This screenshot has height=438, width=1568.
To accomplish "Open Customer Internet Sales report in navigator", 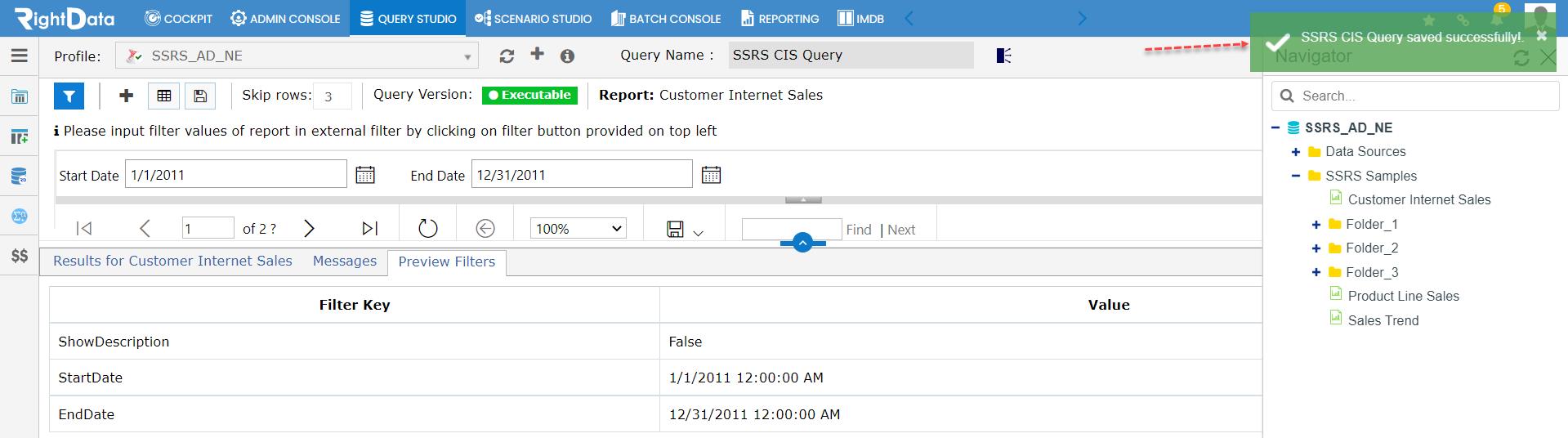I will [x=1418, y=199].
